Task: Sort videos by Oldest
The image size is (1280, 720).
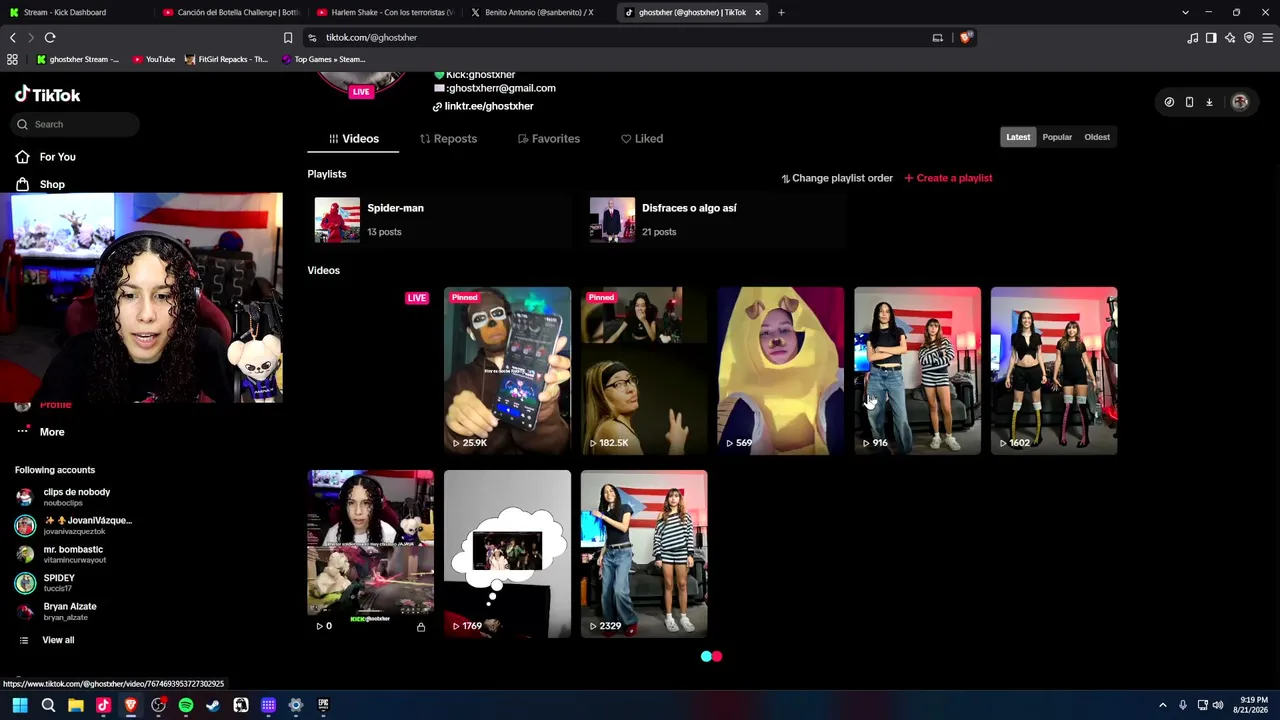Action: point(1097,137)
